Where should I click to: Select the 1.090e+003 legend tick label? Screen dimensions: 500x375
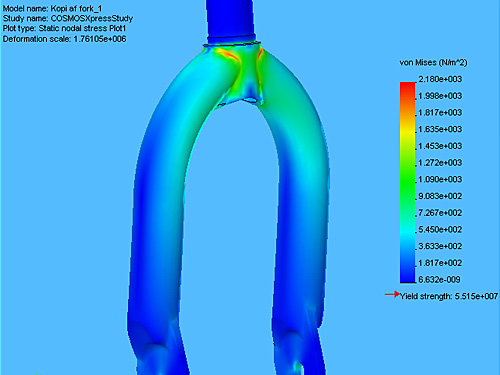coord(440,179)
